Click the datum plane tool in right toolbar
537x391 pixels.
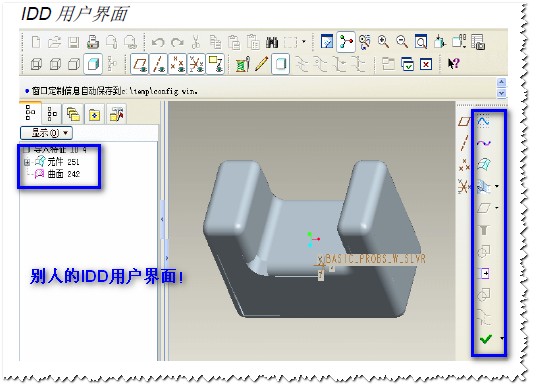coord(464,121)
